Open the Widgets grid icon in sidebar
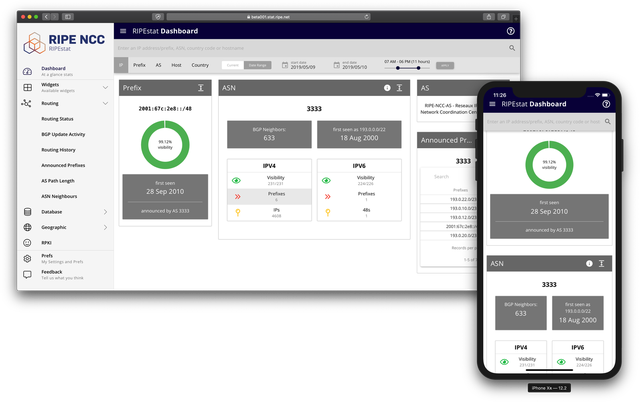Image resolution: width=640 pixels, height=402 pixels. 27,87
